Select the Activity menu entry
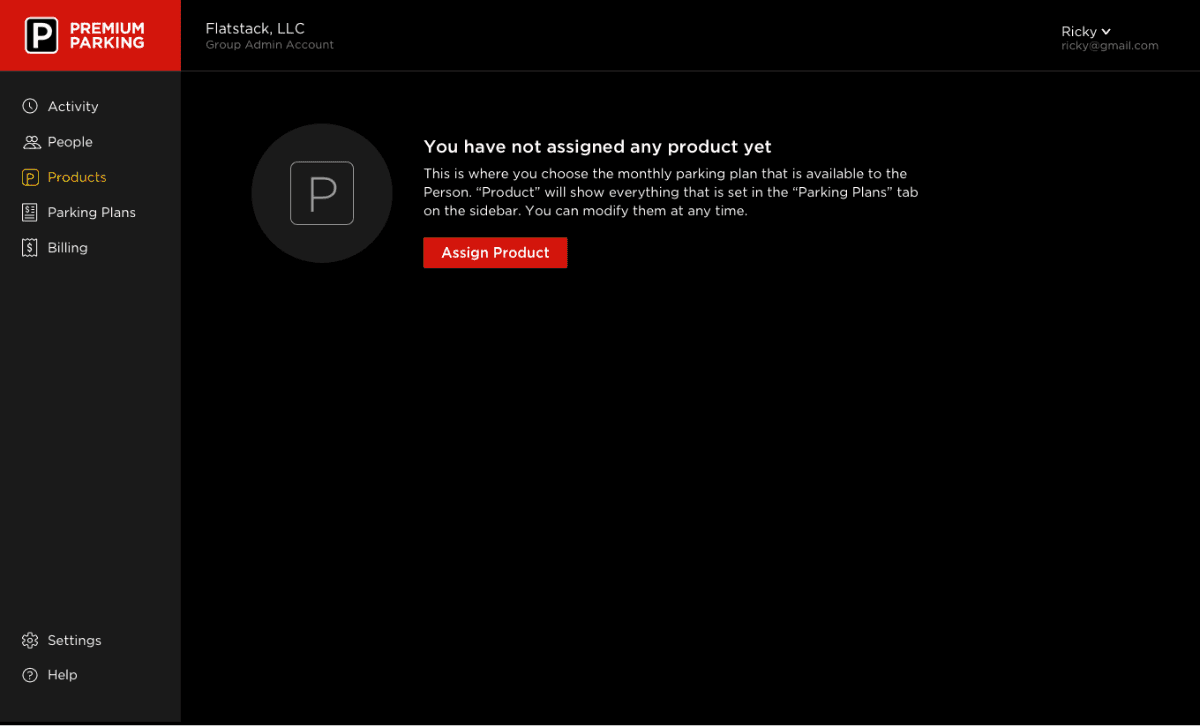Viewport: 1200px width, 726px height. click(72, 106)
